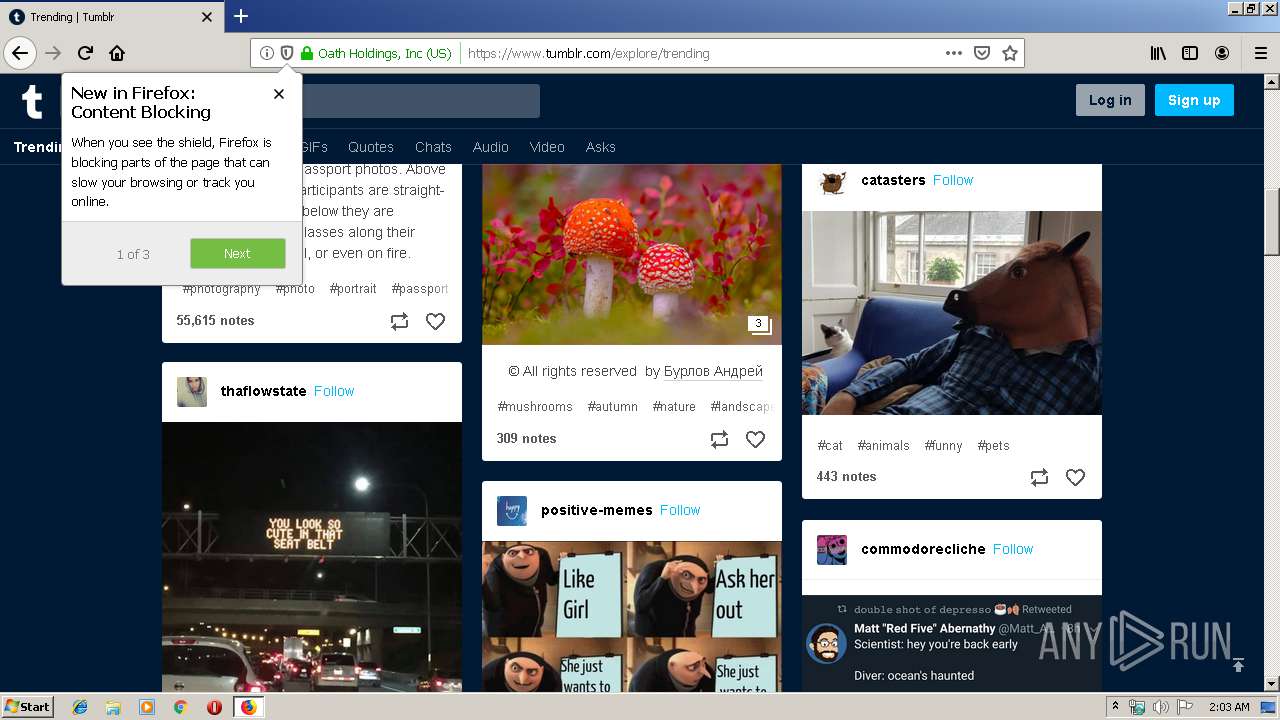Select the Trending | Tumblr browser tab
Viewport: 1280px width, 720px height.
pyautogui.click(x=110, y=17)
